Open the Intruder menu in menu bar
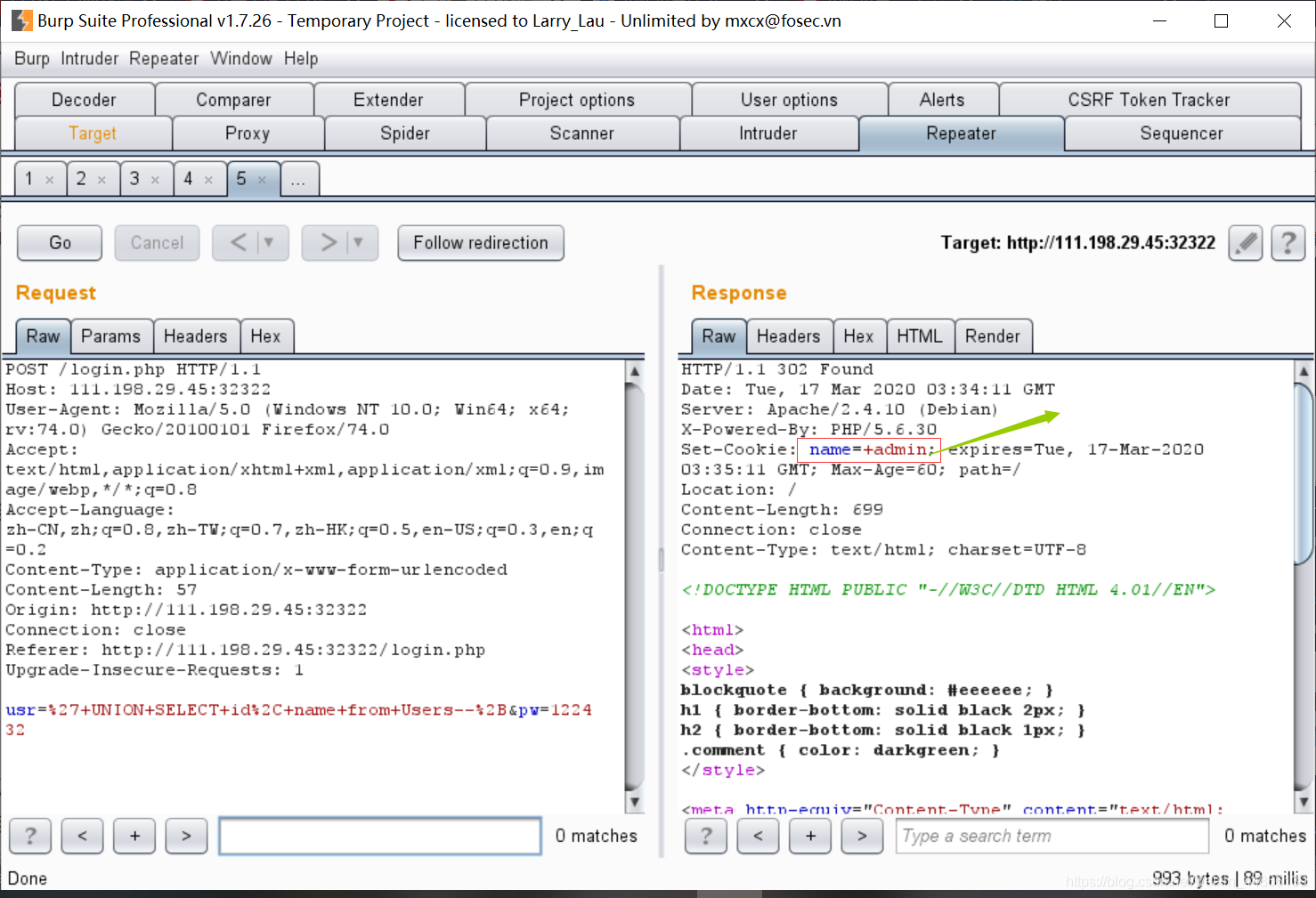The height and width of the screenshot is (898, 1316). coord(90,59)
